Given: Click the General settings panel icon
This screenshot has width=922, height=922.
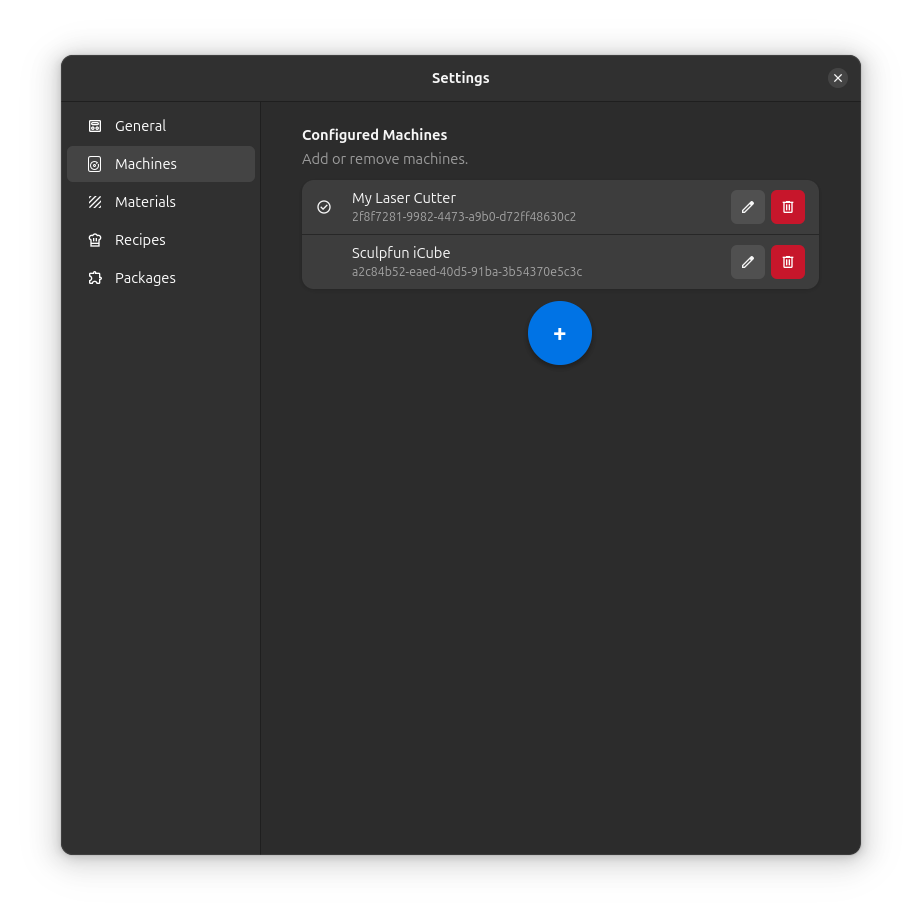Looking at the screenshot, I should click(95, 126).
